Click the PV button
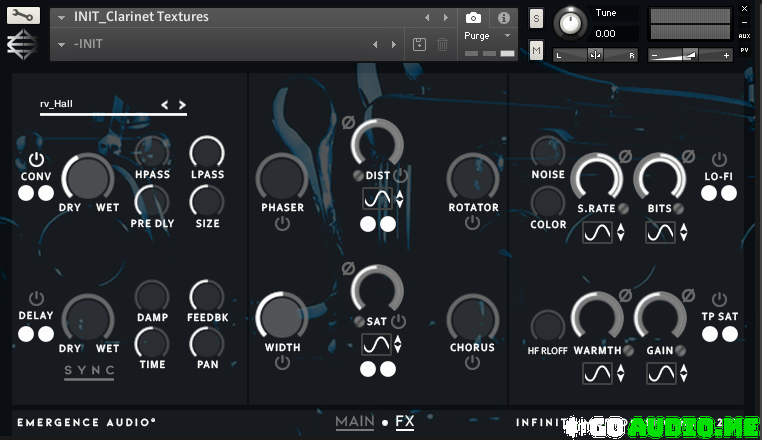762x440 pixels. click(744, 50)
